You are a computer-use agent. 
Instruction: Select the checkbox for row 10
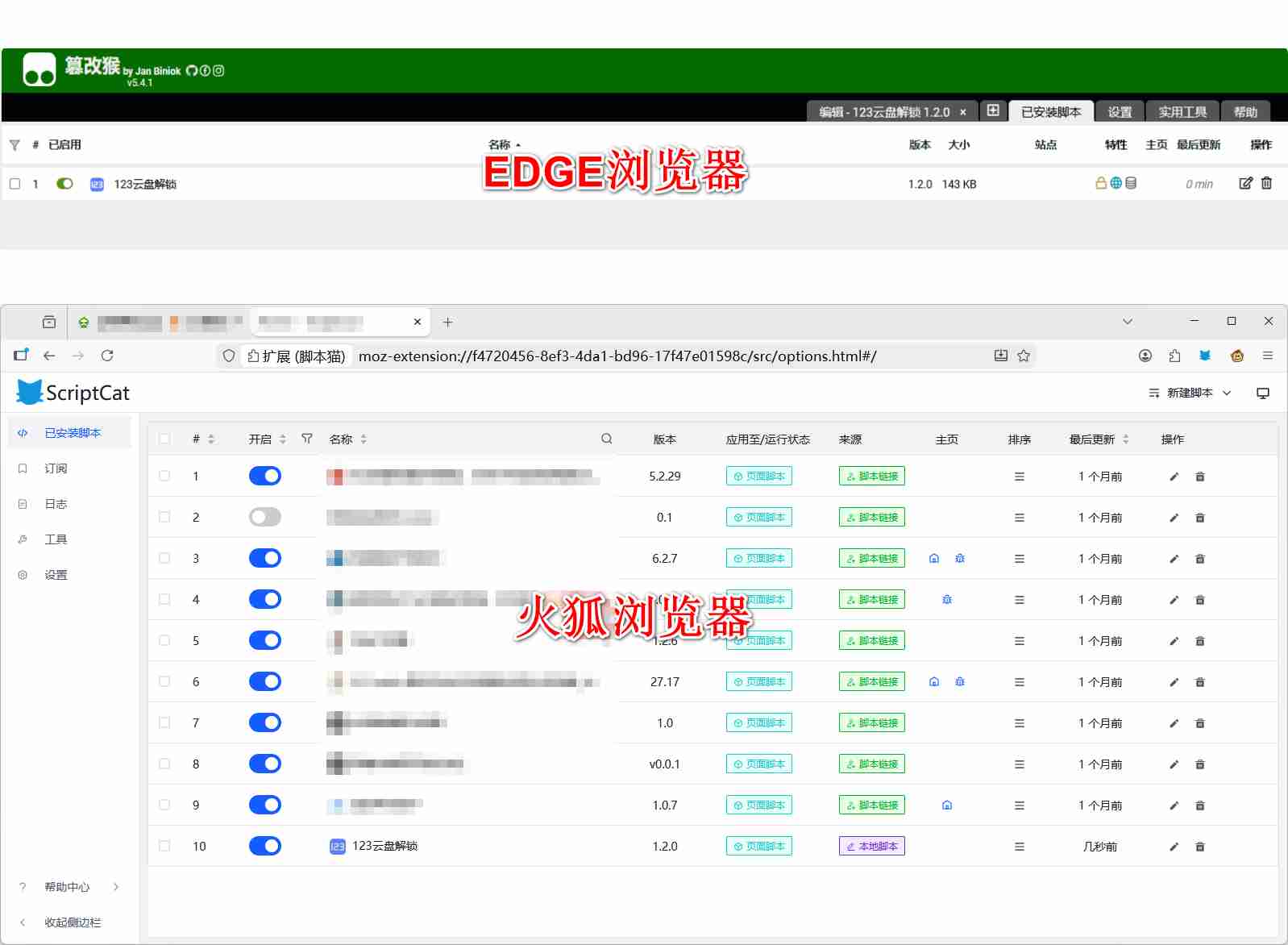tap(164, 846)
